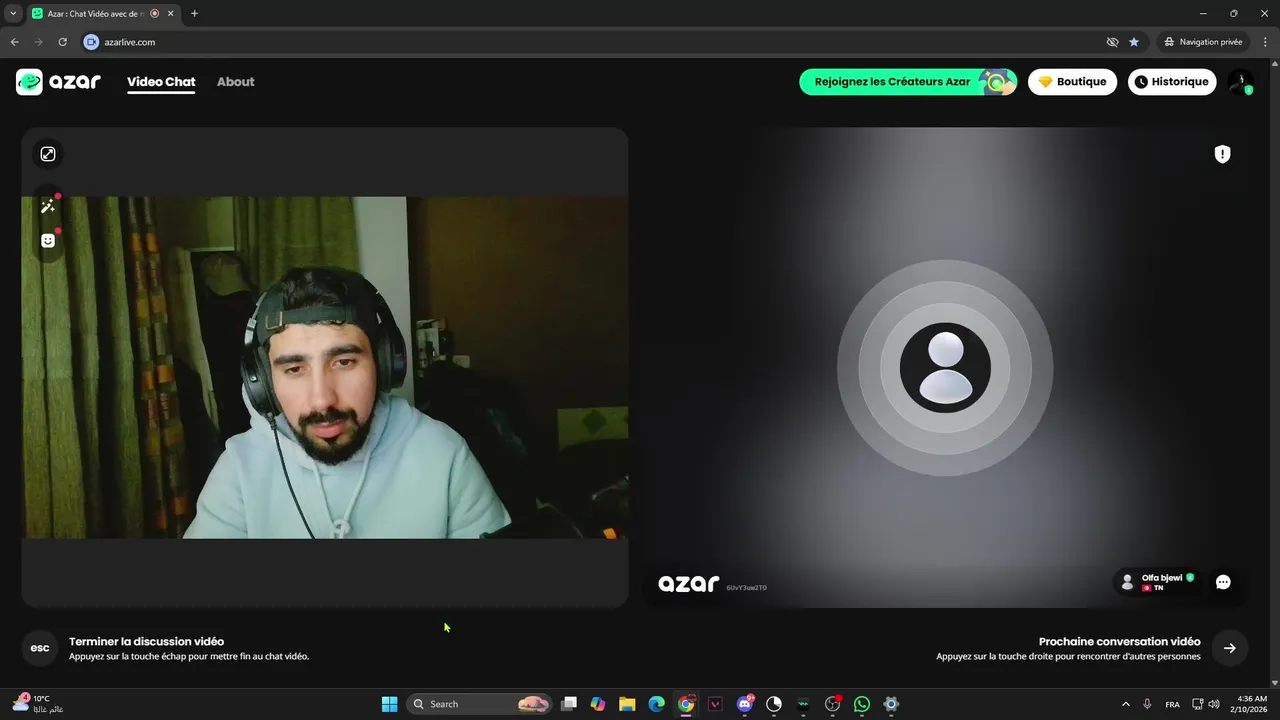1280x720 pixels.
Task: Click the tracking protection eye icon
Action: point(1112,42)
